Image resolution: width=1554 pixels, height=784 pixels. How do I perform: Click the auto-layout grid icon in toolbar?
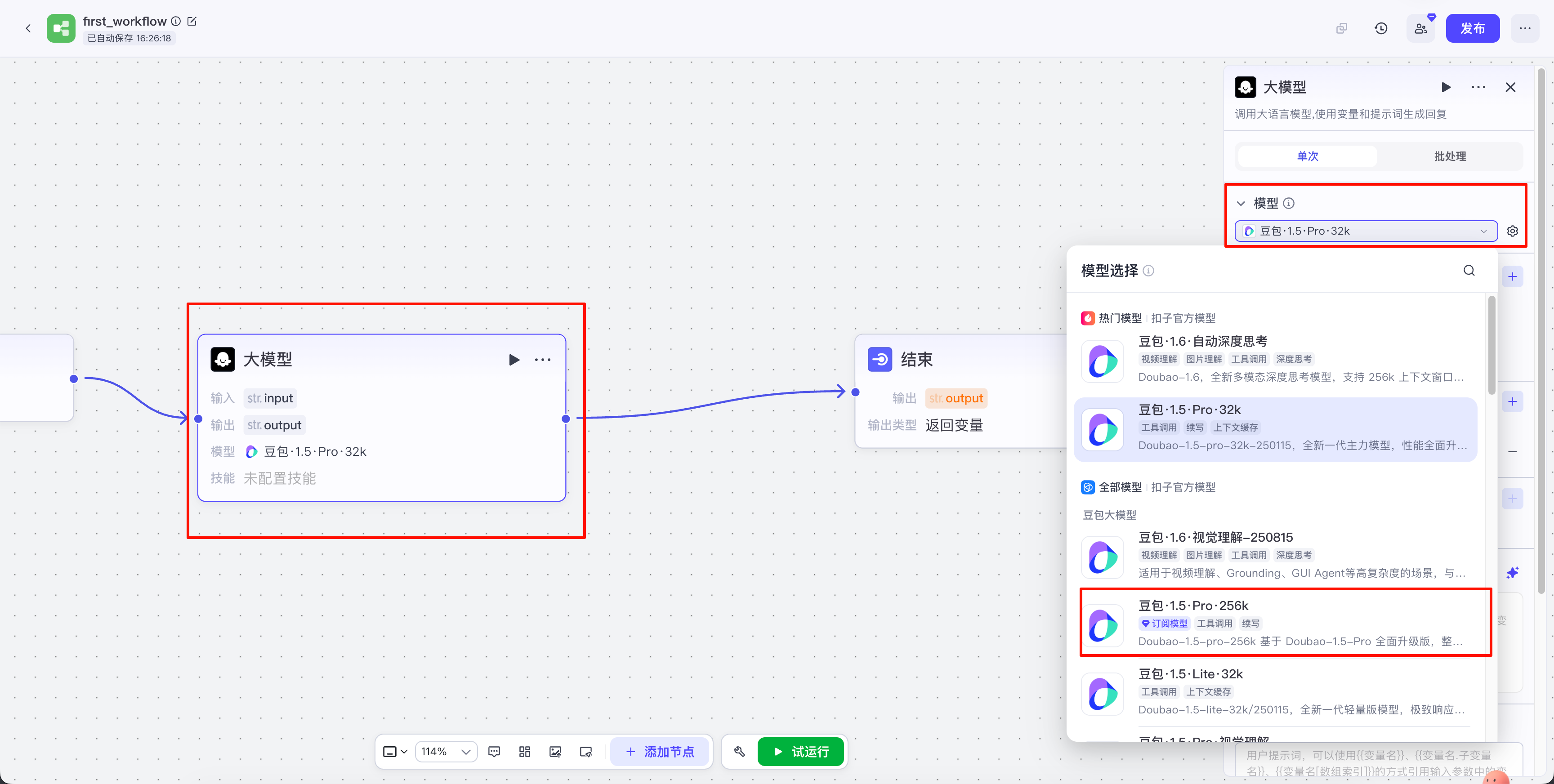point(524,752)
